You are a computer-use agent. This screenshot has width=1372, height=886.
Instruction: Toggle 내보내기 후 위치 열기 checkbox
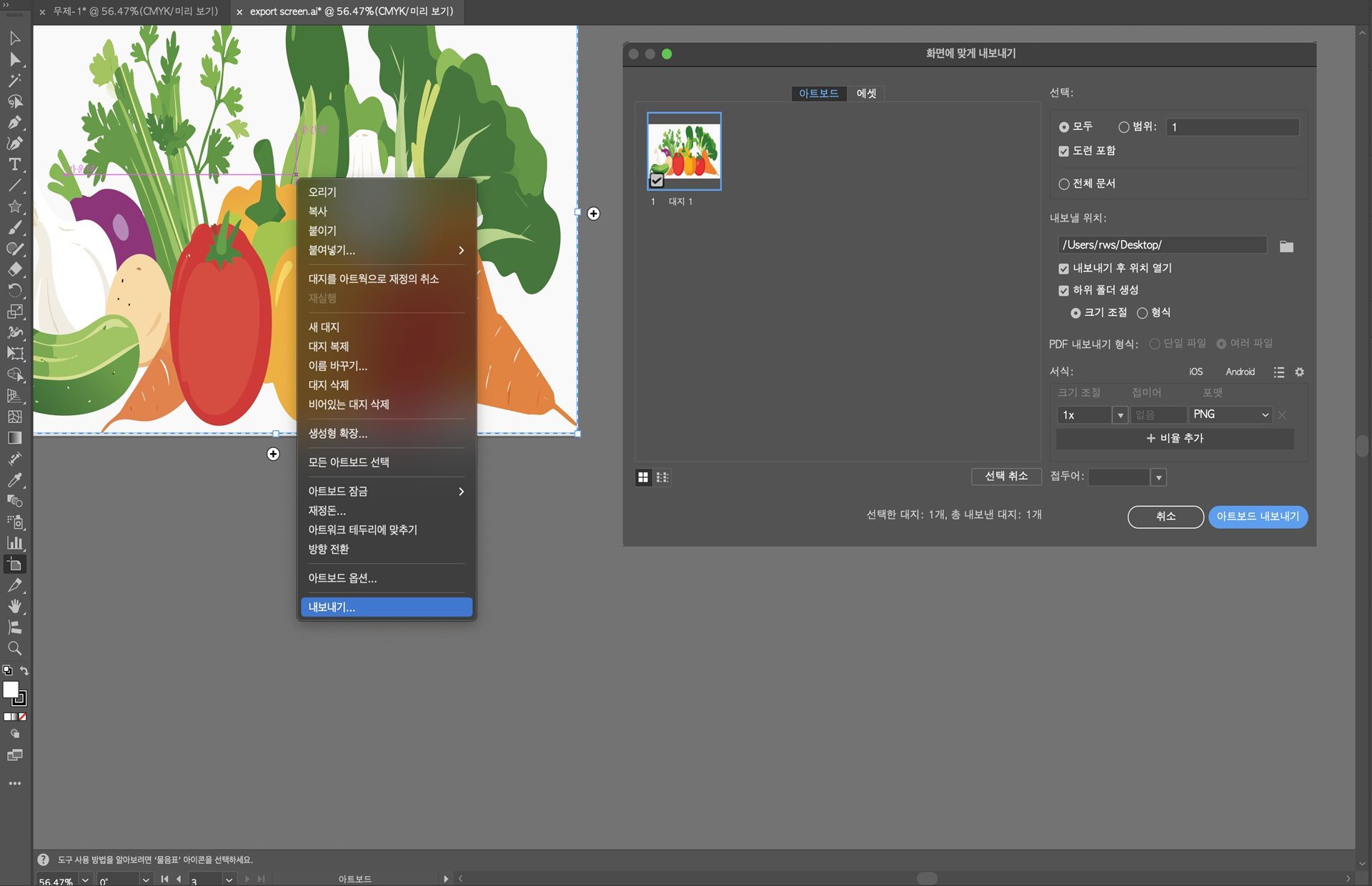click(x=1063, y=269)
